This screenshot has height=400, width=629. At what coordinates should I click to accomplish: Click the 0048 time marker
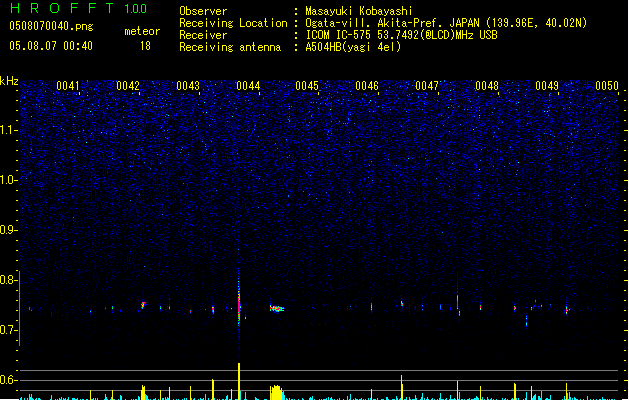tap(487, 86)
